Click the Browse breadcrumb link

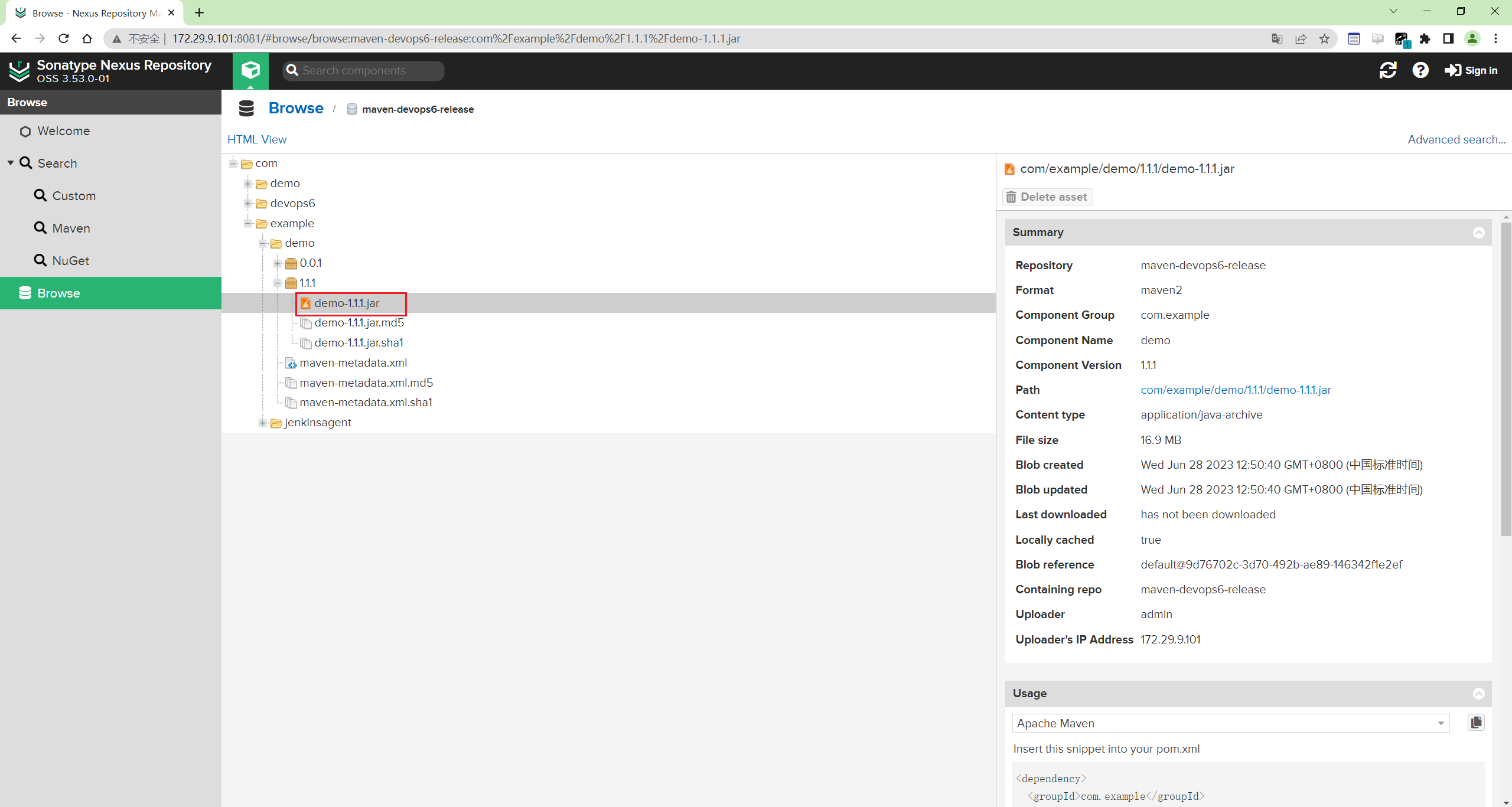click(296, 109)
